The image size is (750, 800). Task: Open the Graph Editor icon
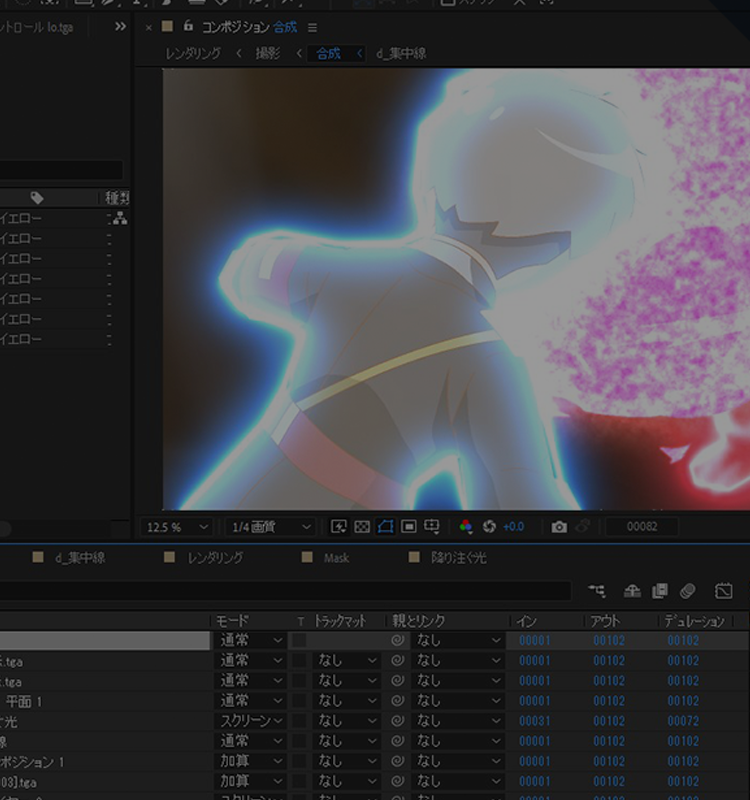(x=723, y=591)
